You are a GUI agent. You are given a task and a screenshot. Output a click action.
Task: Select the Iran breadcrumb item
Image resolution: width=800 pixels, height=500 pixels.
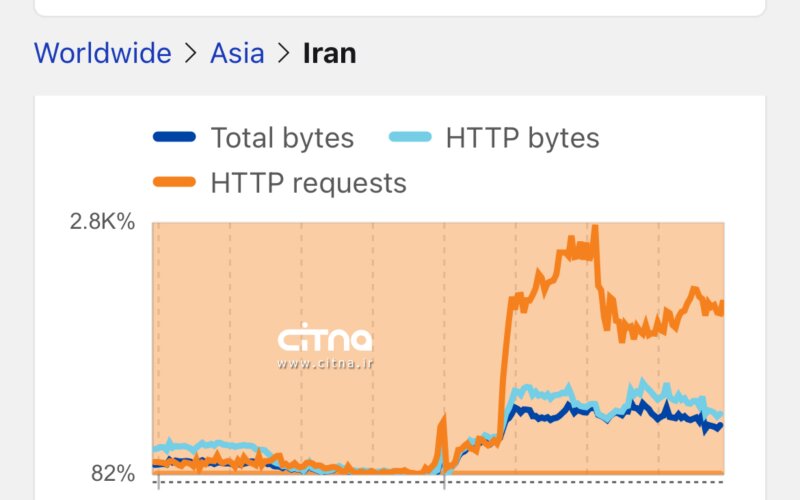click(x=330, y=53)
